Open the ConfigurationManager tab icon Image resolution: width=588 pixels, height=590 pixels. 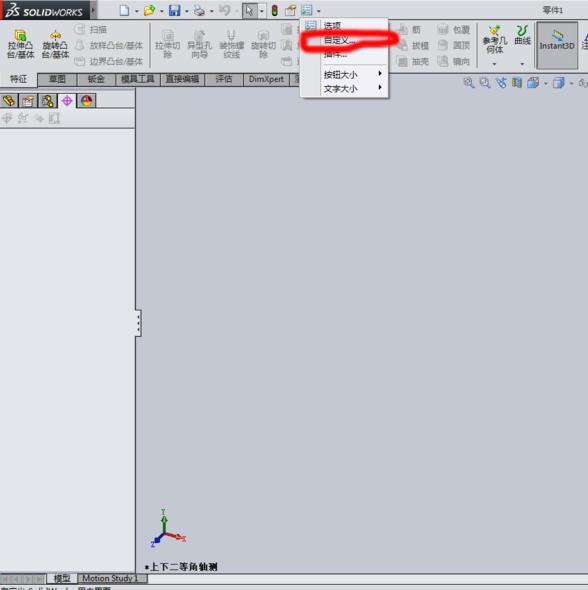coord(48,100)
